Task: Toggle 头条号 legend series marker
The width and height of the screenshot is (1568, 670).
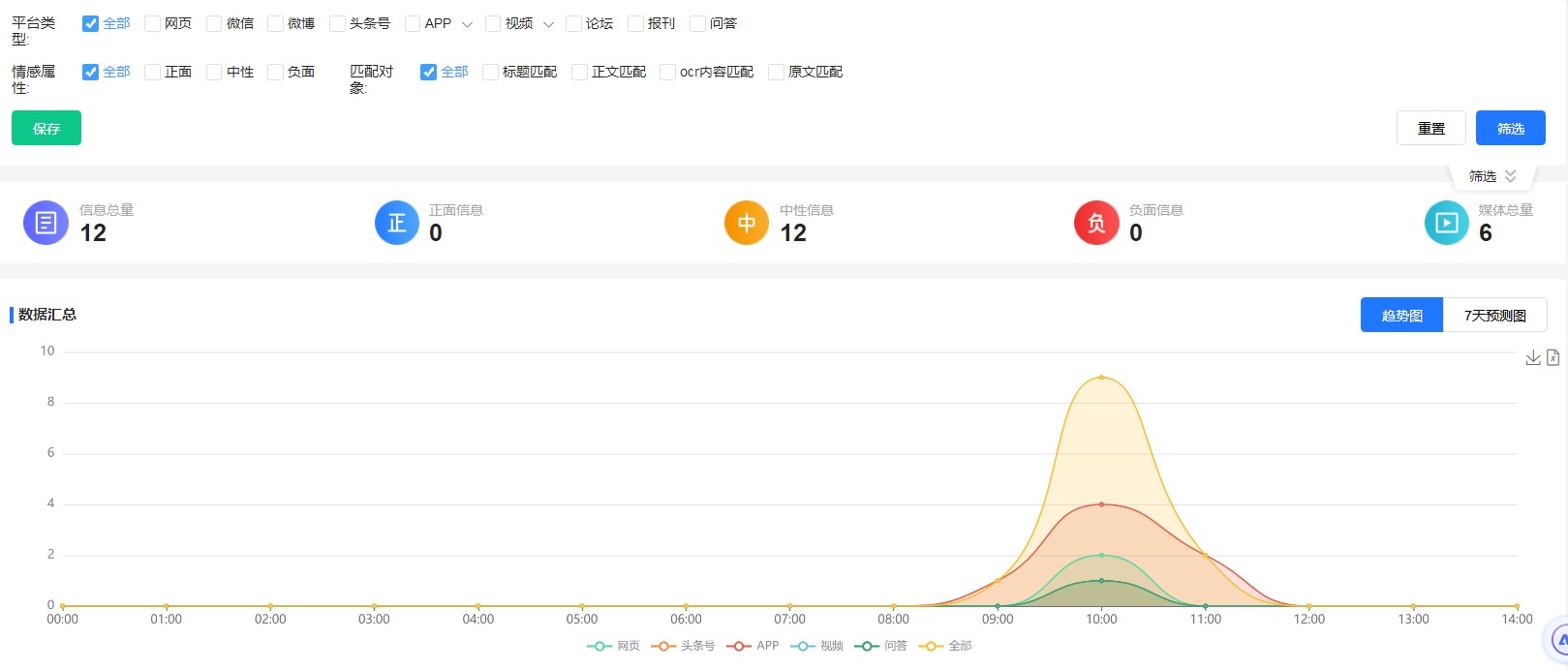Action: coord(663,646)
